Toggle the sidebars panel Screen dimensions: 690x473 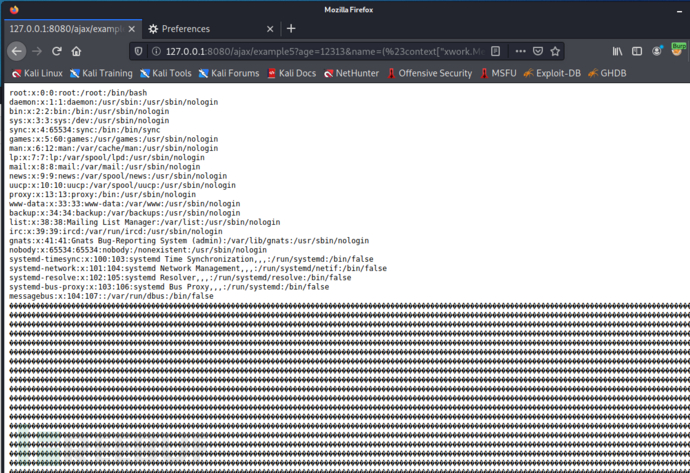coord(637,51)
